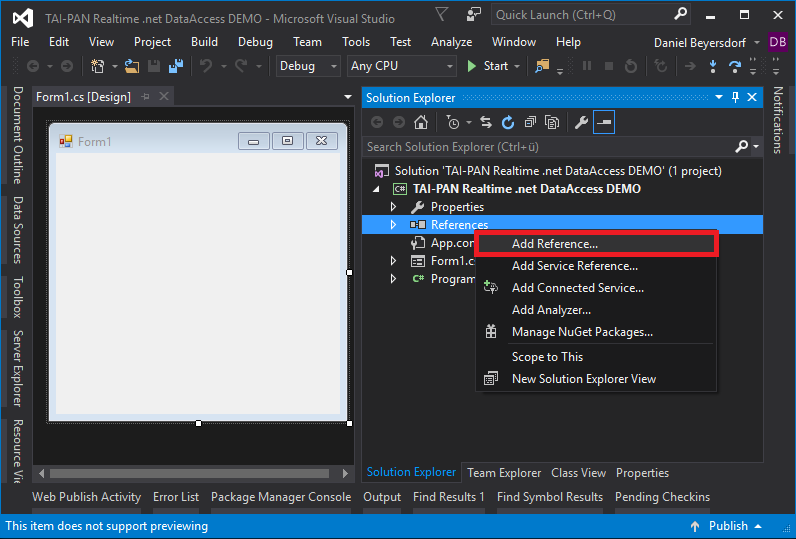Click the Refresh icon in Solution Explorer

coord(508,122)
